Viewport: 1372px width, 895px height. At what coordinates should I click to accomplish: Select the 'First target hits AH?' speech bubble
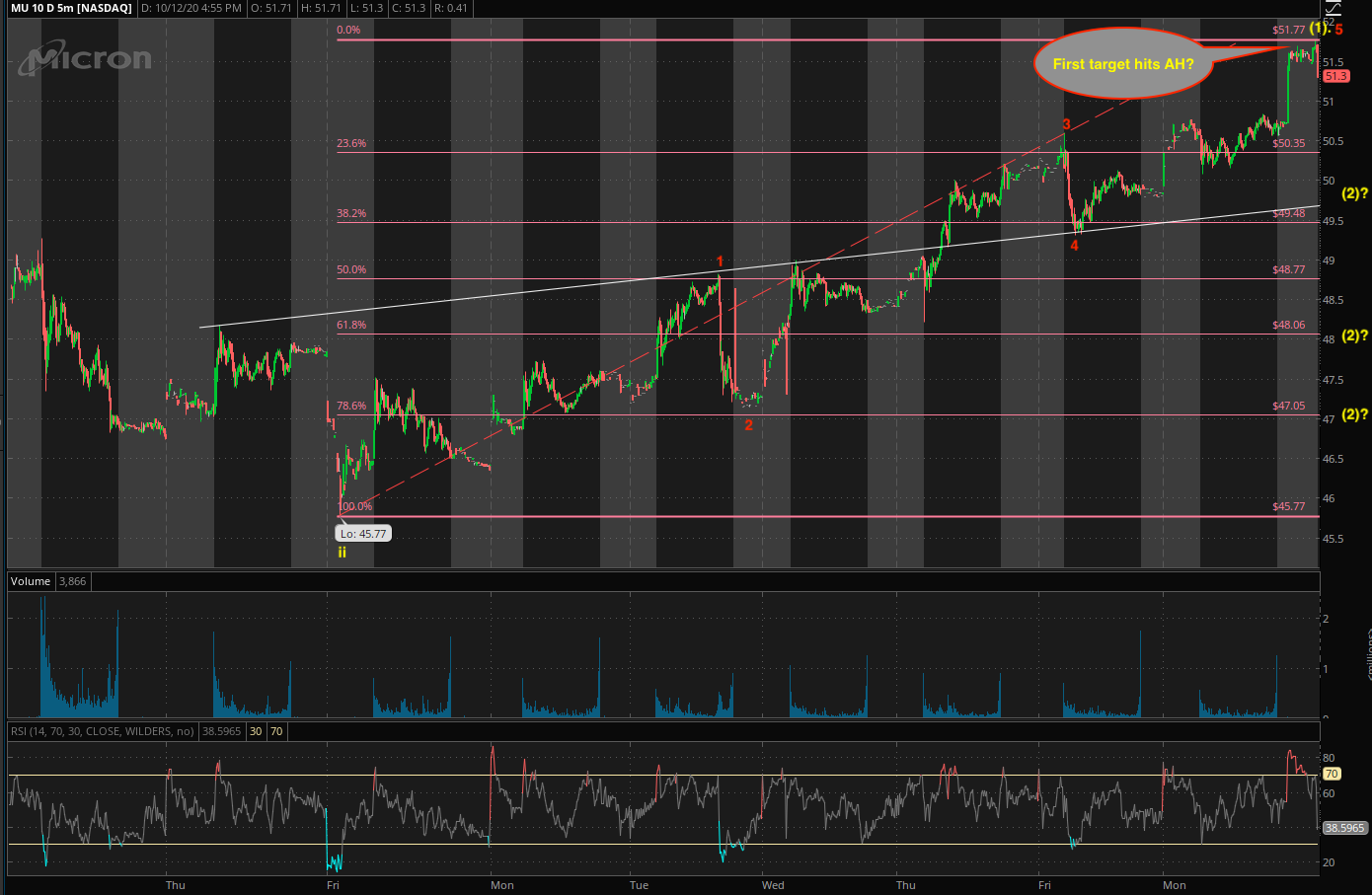coord(1123,64)
